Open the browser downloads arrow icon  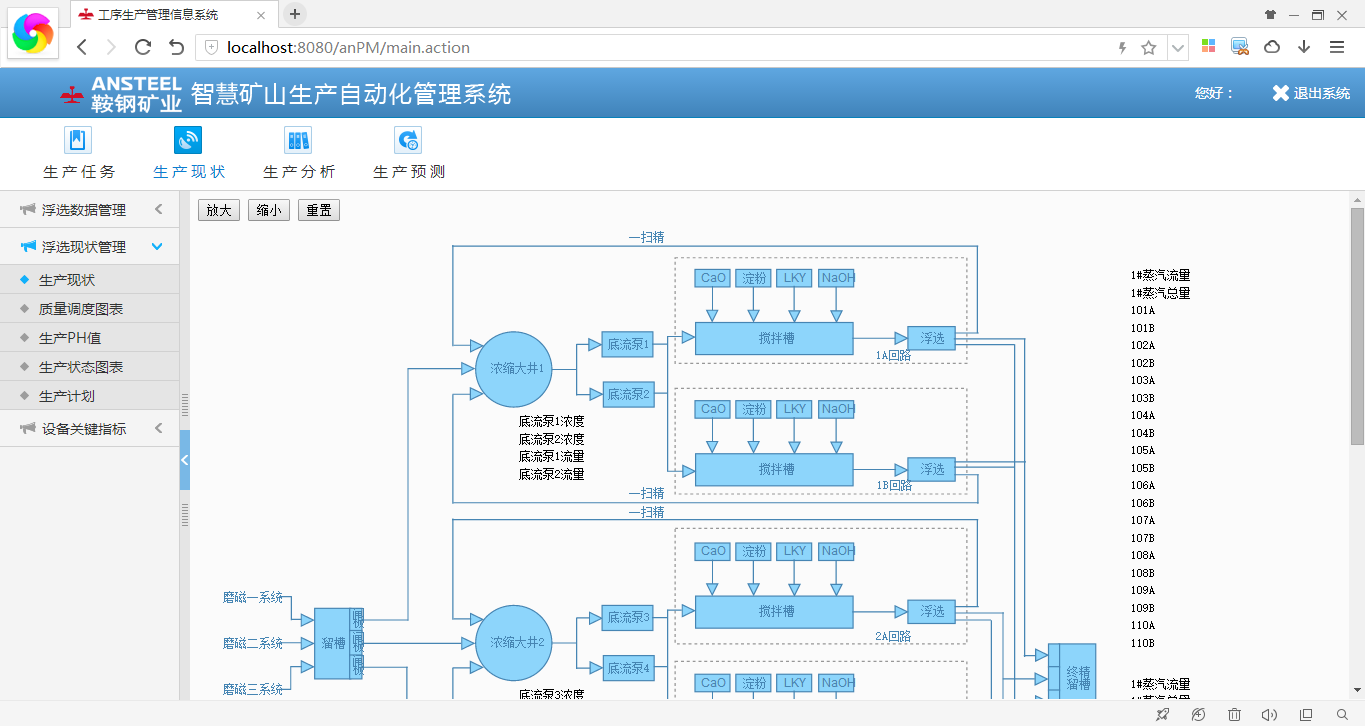pyautogui.click(x=1304, y=47)
